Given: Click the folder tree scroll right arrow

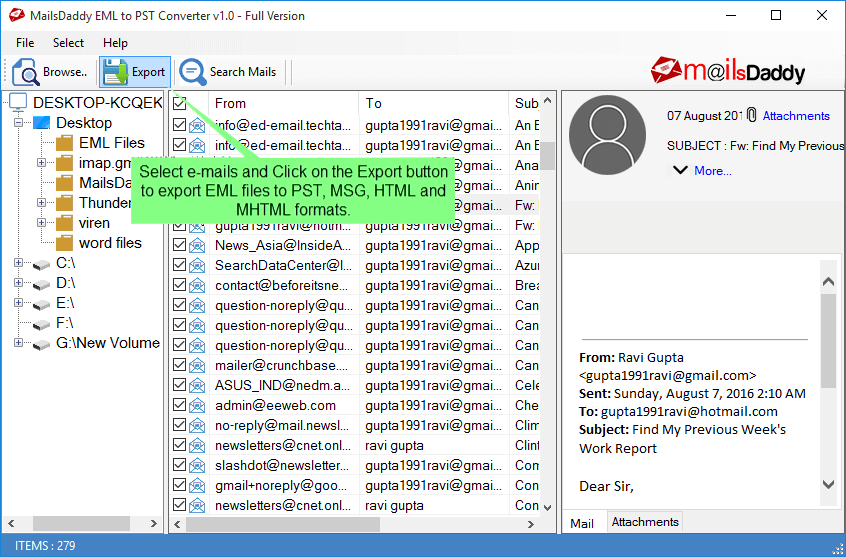Looking at the screenshot, I should [x=154, y=524].
